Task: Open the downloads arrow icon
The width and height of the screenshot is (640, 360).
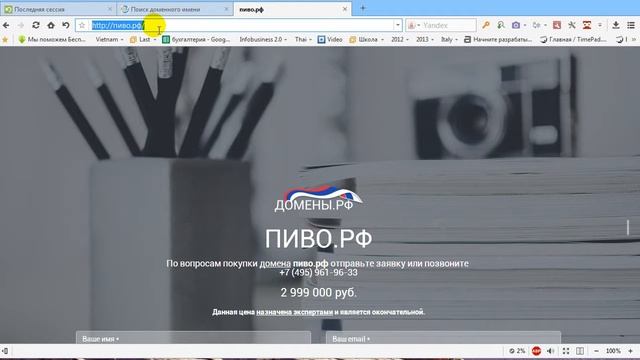Action: (x=616, y=25)
